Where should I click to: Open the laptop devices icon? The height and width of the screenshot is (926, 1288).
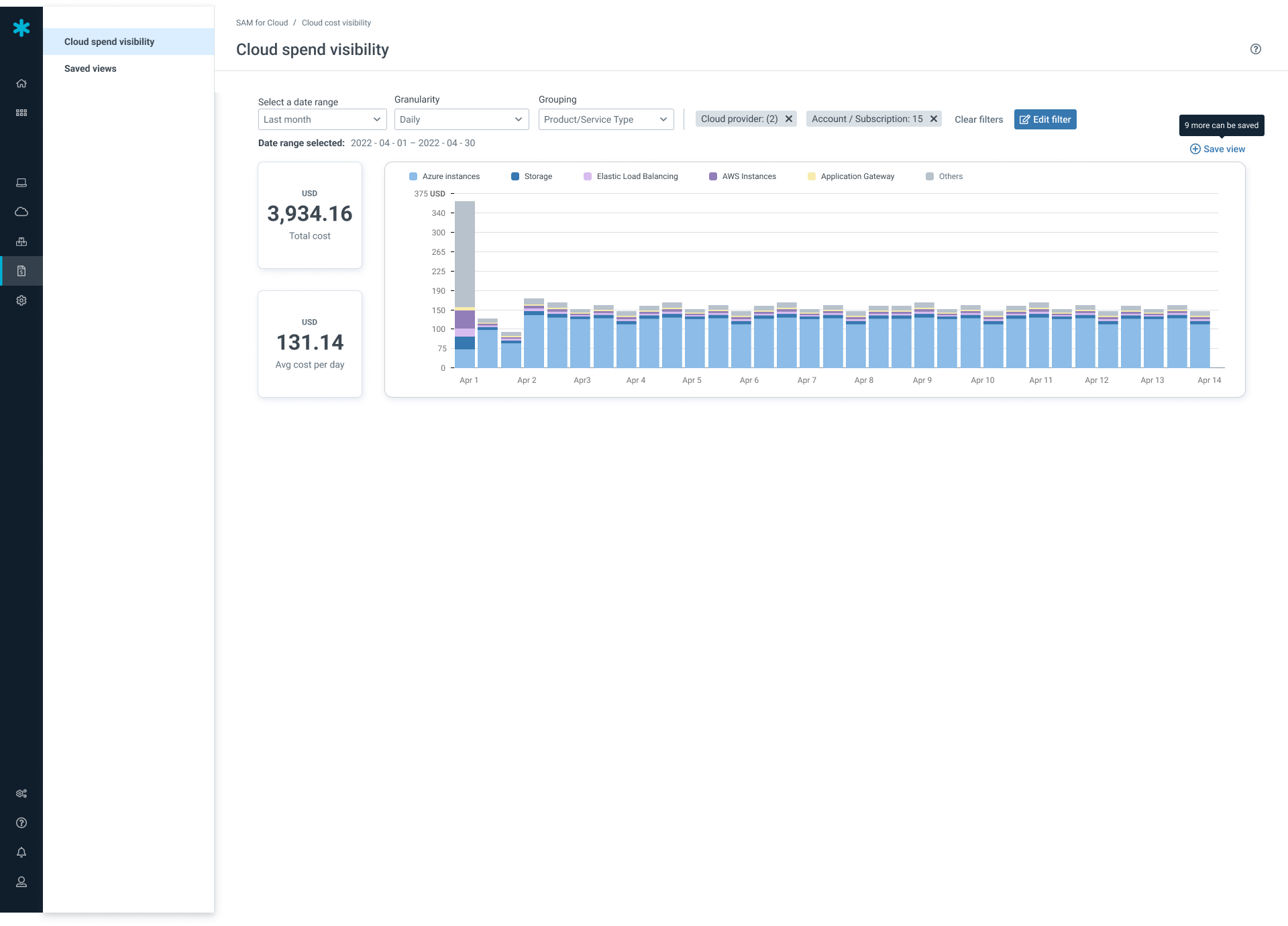pyautogui.click(x=21, y=182)
